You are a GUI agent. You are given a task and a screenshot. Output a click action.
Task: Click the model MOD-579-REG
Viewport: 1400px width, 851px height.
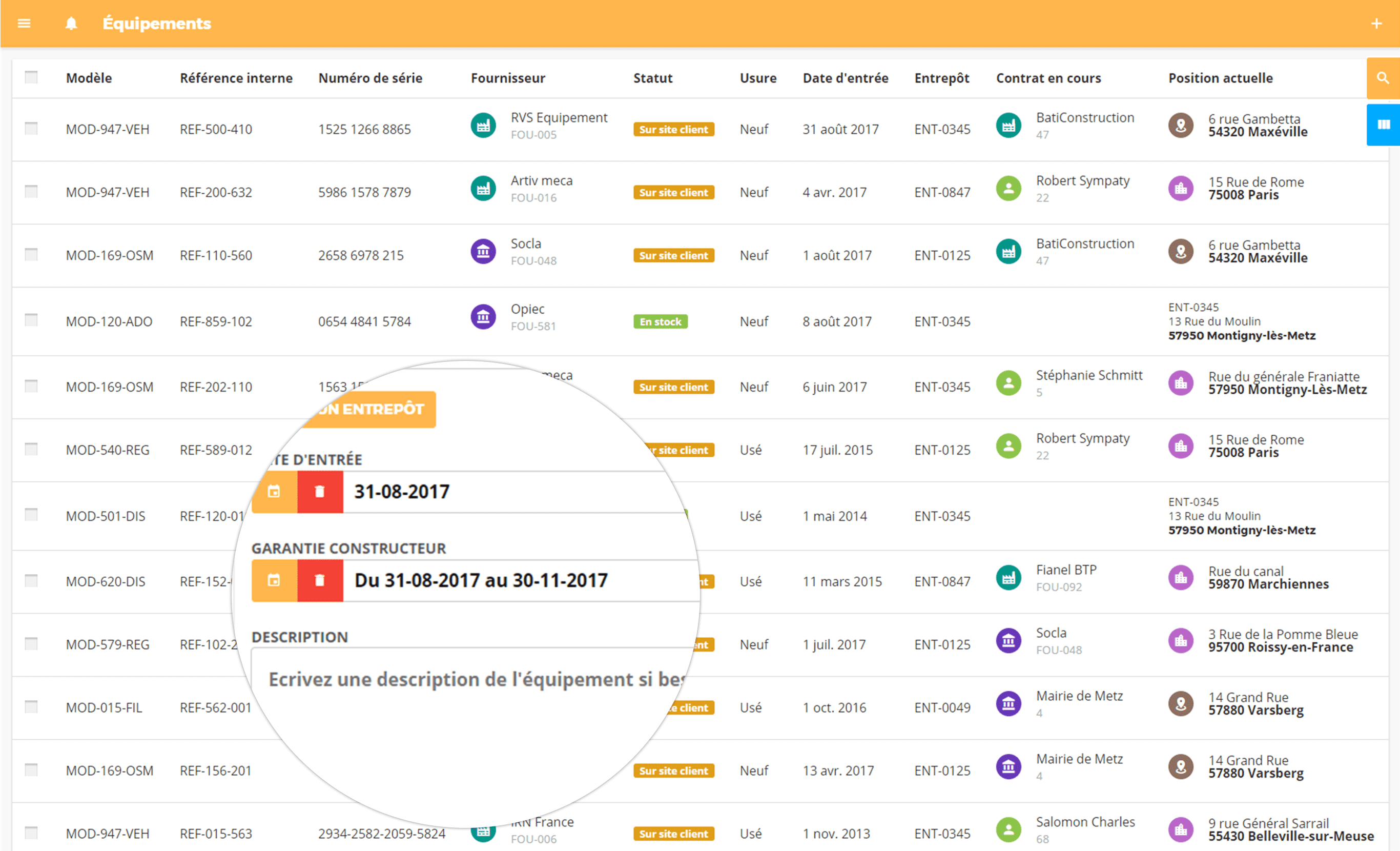coord(108,645)
